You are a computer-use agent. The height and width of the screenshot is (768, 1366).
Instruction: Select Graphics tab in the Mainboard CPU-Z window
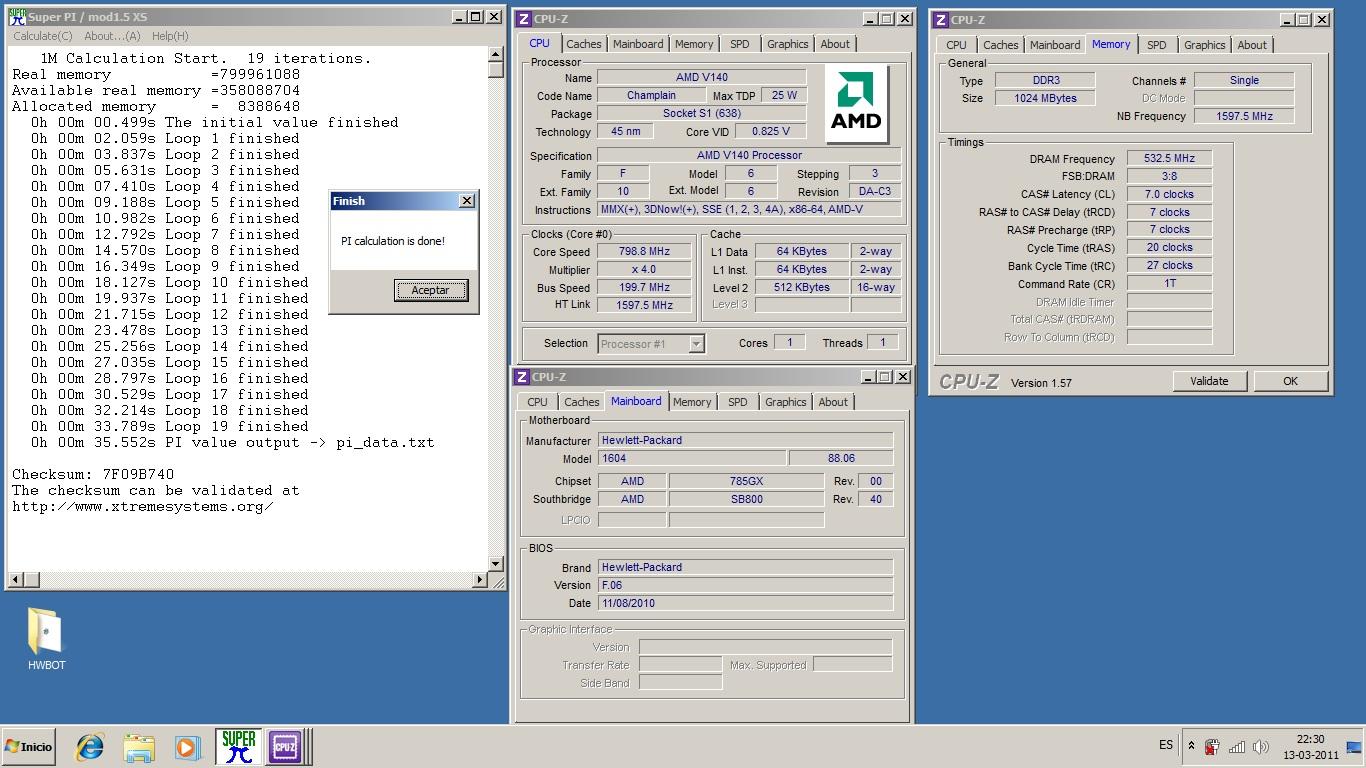[786, 402]
